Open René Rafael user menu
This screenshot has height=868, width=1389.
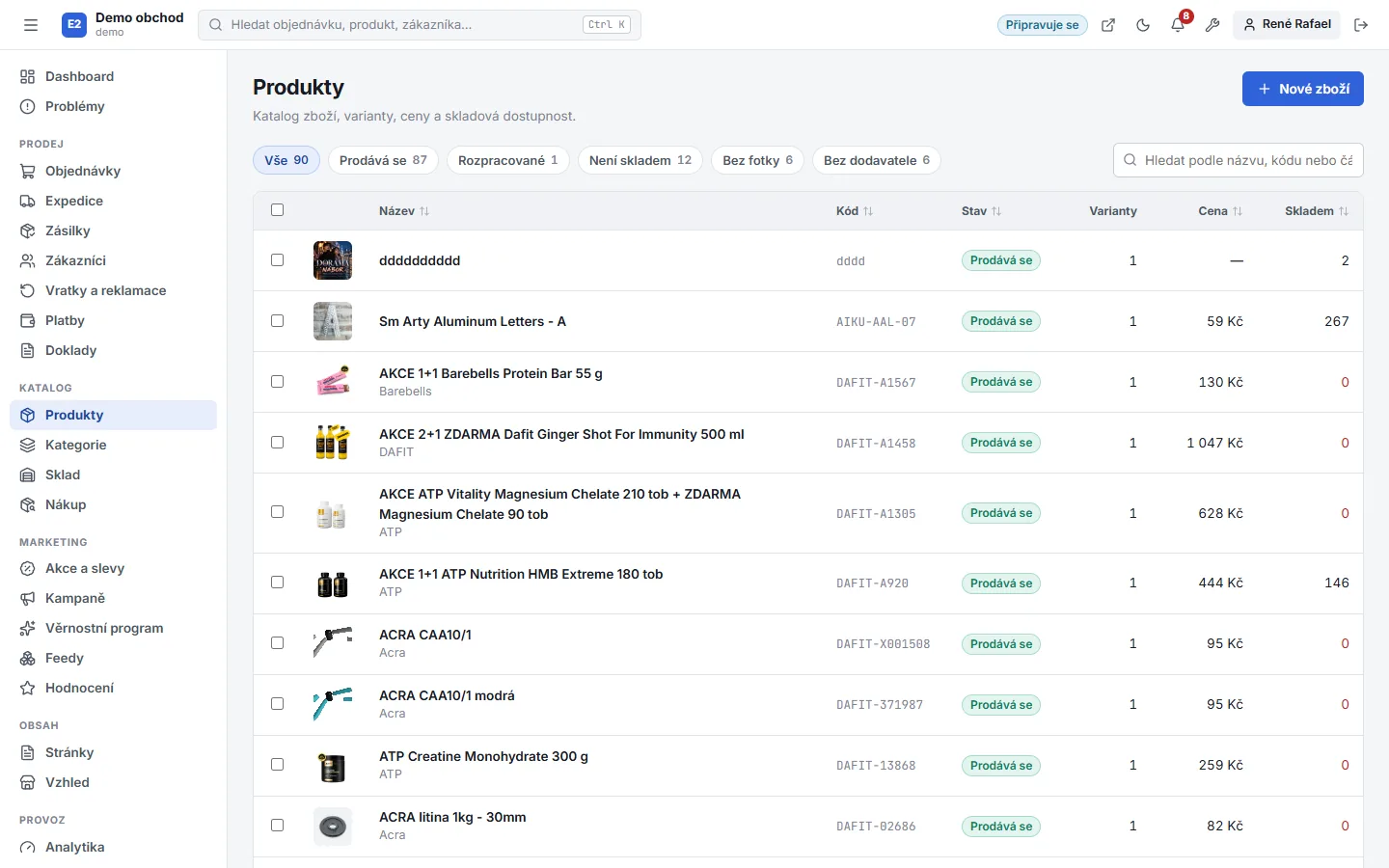point(1287,25)
